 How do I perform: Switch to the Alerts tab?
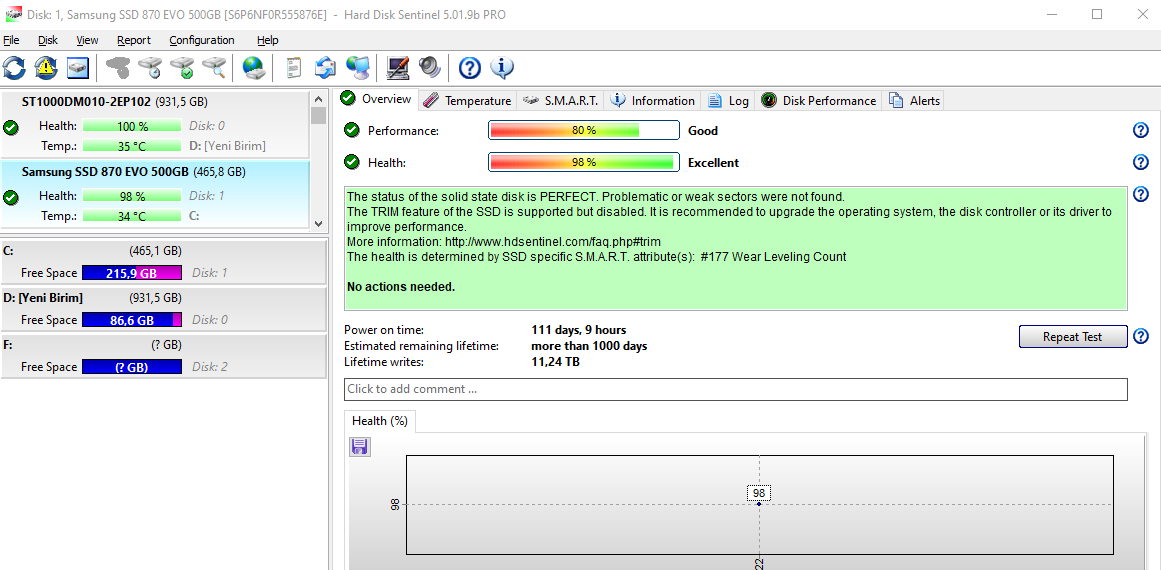914,101
